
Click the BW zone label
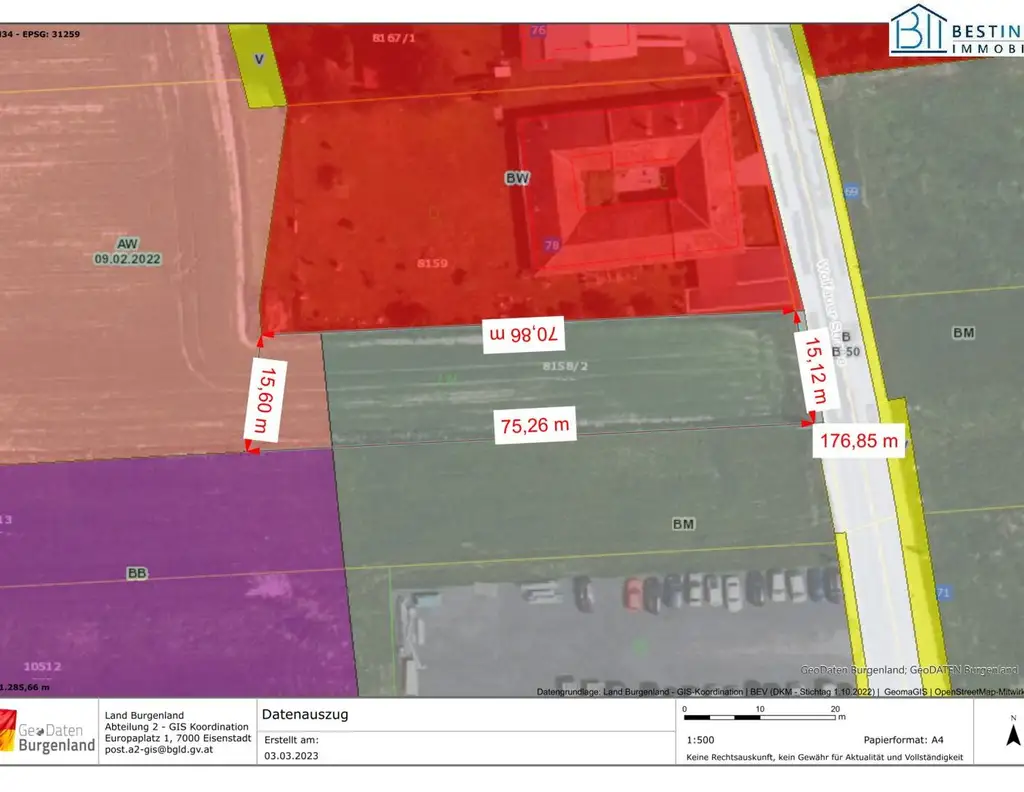[x=515, y=177]
